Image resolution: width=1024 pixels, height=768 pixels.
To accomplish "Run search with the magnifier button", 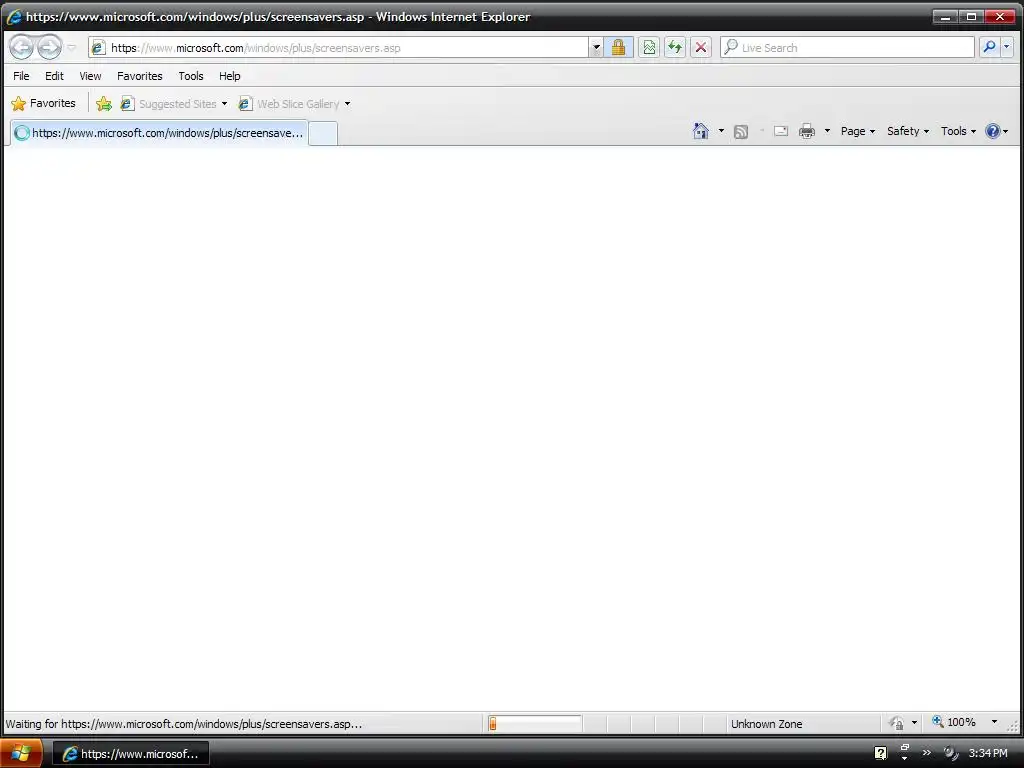I will tap(989, 47).
